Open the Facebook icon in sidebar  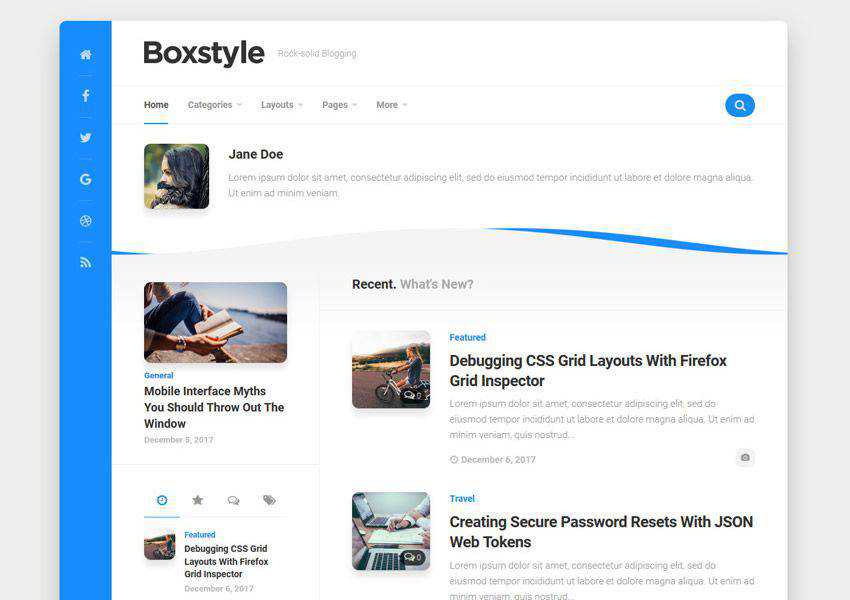[85, 96]
